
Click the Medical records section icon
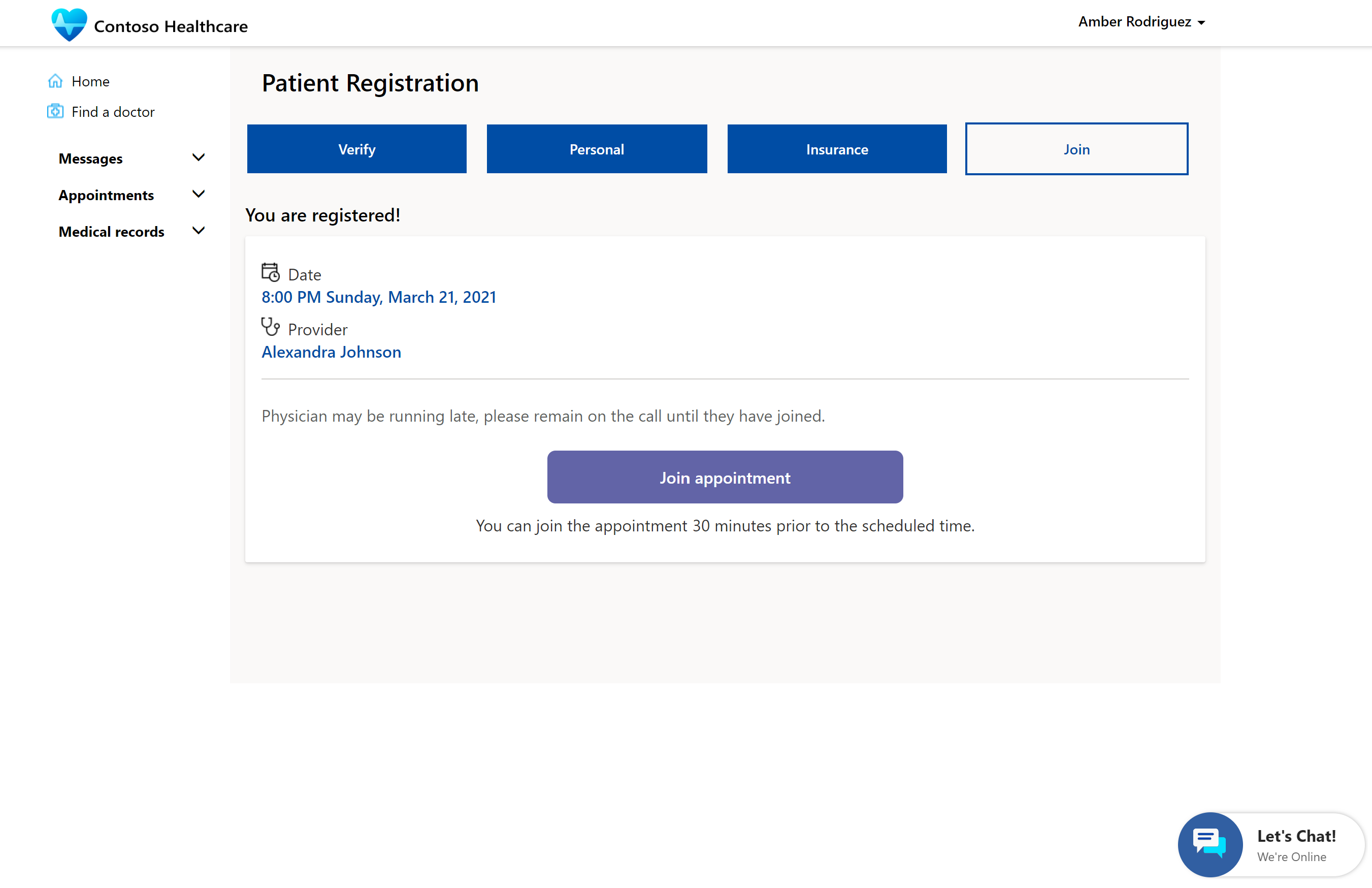coord(198,231)
